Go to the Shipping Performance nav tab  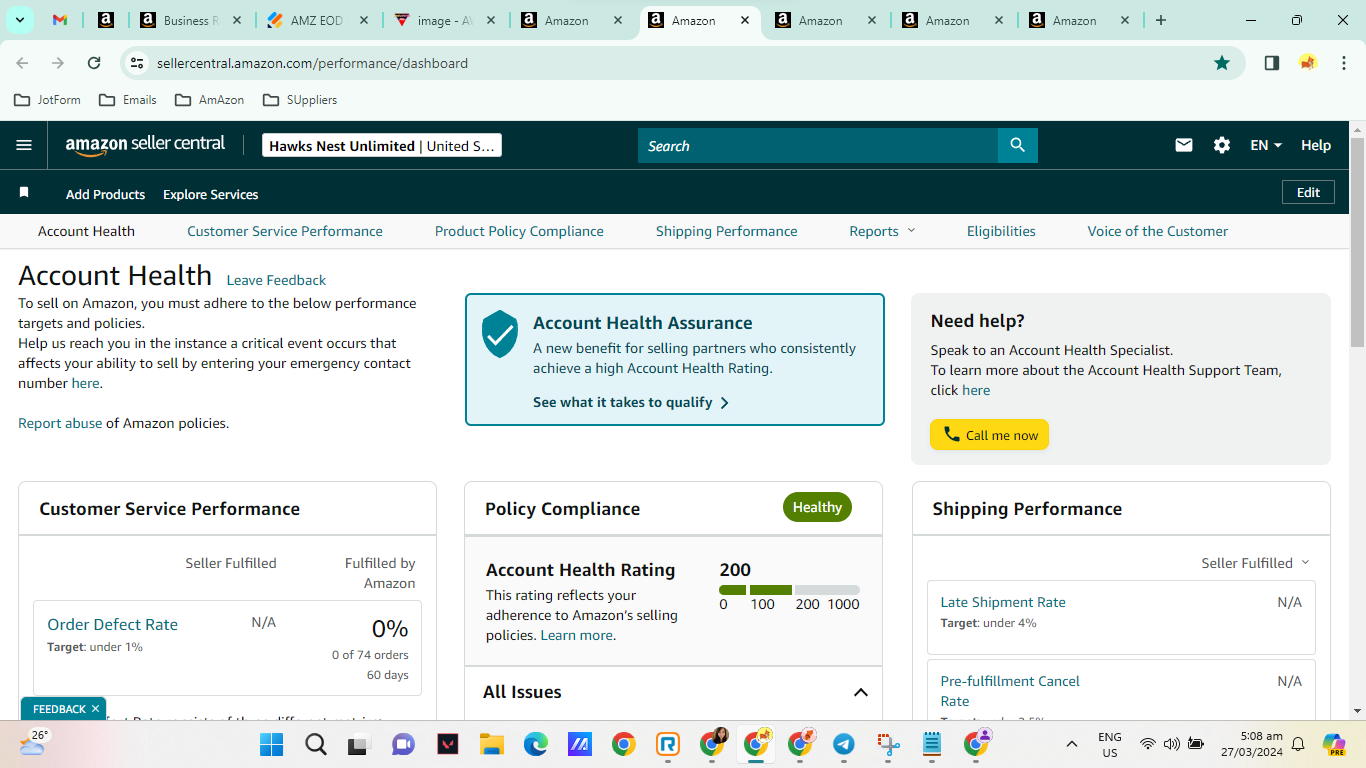pos(727,231)
